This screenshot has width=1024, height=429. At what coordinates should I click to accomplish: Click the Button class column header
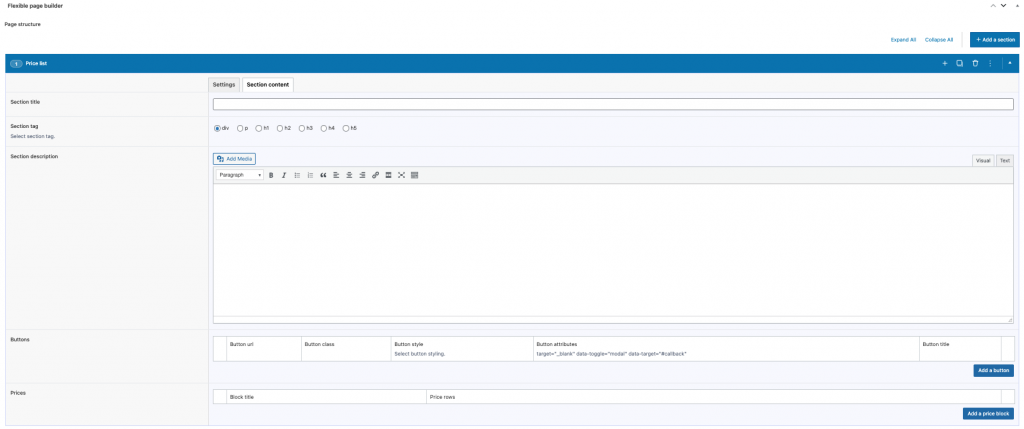319,343
